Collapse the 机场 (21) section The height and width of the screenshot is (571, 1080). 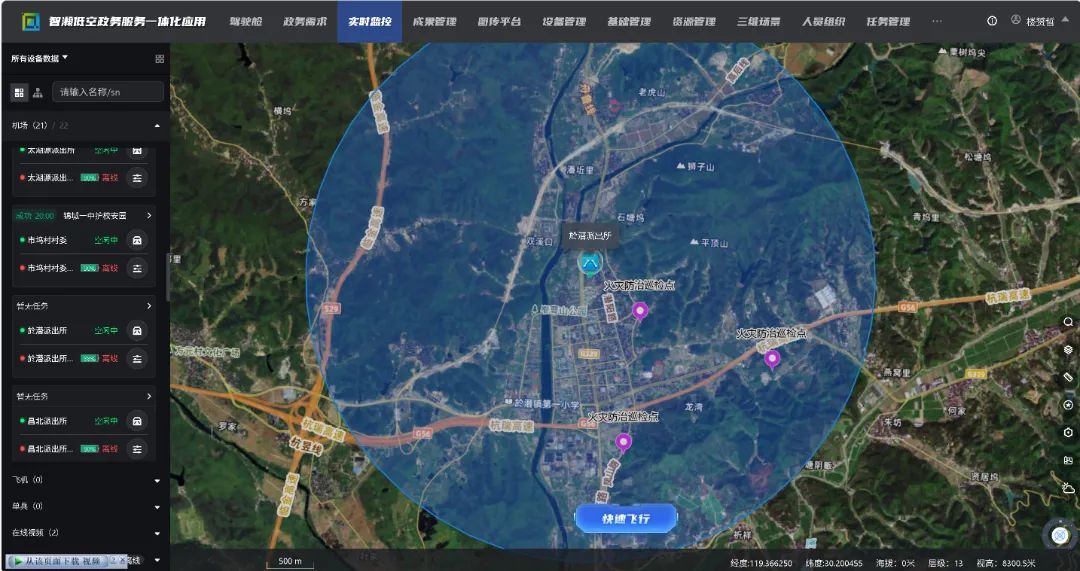157,126
